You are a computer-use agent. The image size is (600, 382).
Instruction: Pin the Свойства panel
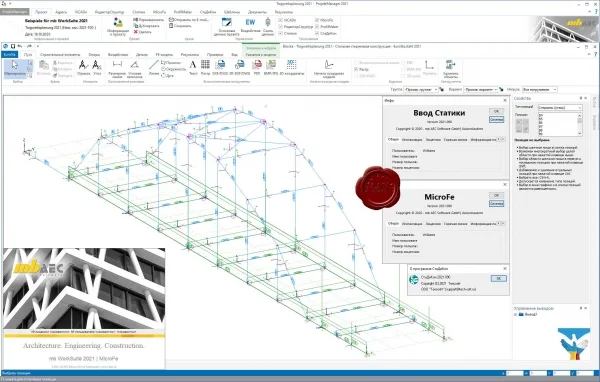click(x=581, y=98)
